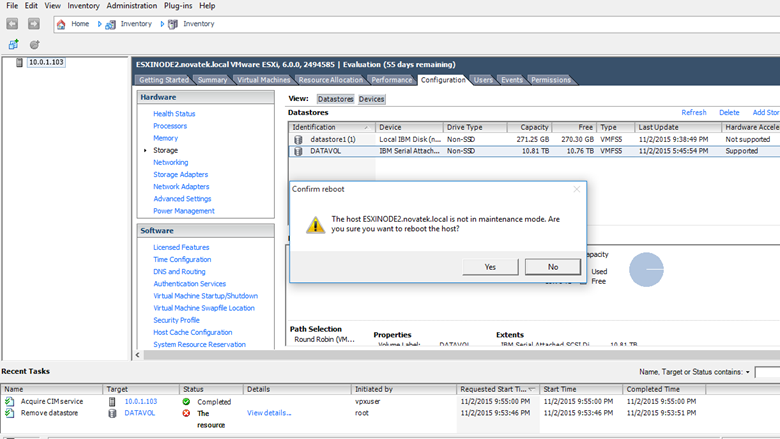Click the Acquire CIM service task icon
This screenshot has width=780, height=439.
[9, 401]
